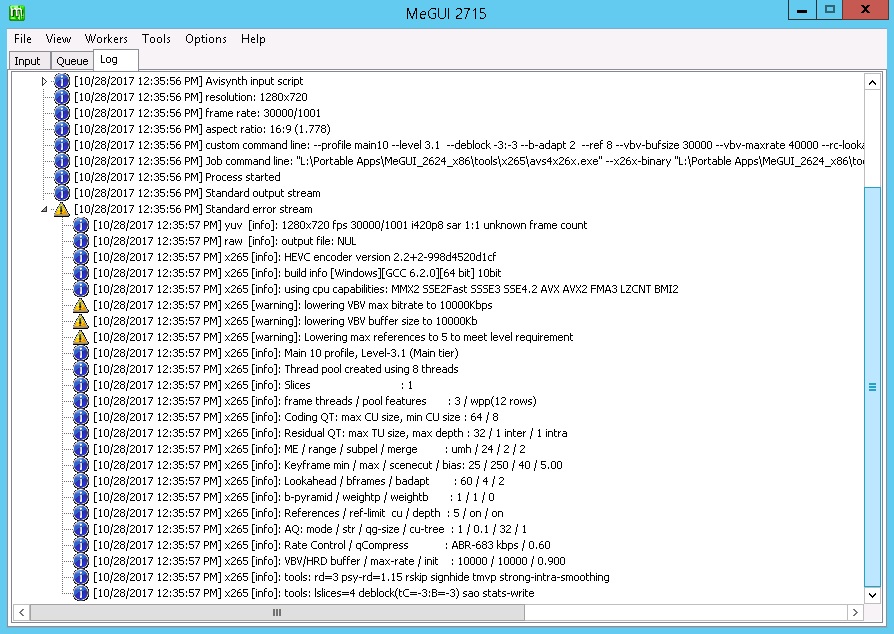Image resolution: width=894 pixels, height=634 pixels.
Task: Minimize the MeGUI window
Action: tap(802, 10)
